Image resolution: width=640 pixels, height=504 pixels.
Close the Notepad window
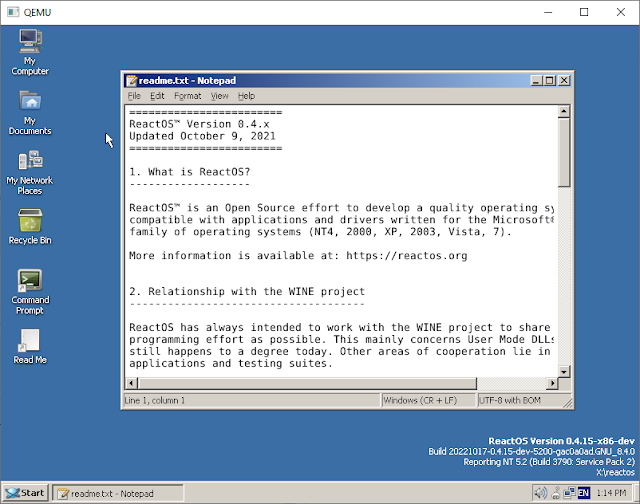564,80
